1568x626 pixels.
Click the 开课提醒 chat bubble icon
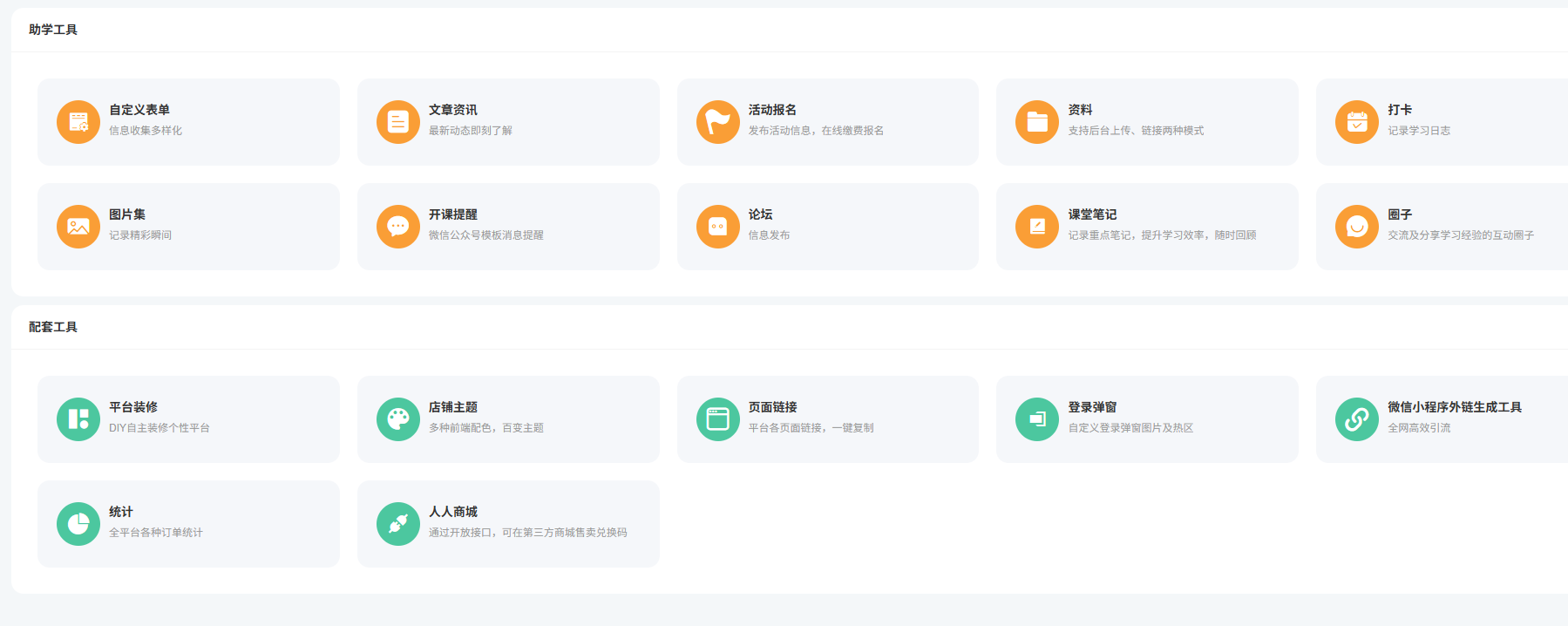click(398, 227)
